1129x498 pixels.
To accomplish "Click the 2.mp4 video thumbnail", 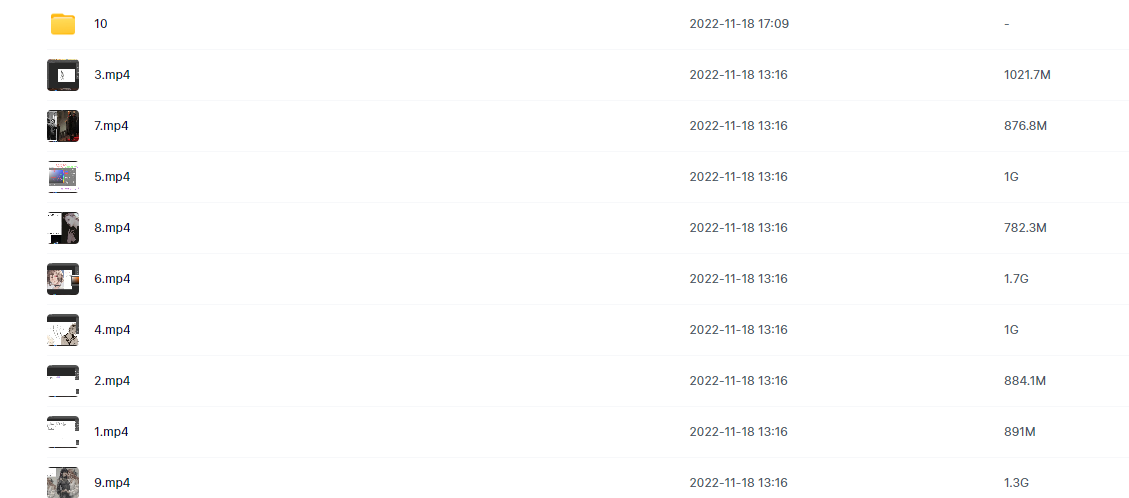I will [63, 381].
